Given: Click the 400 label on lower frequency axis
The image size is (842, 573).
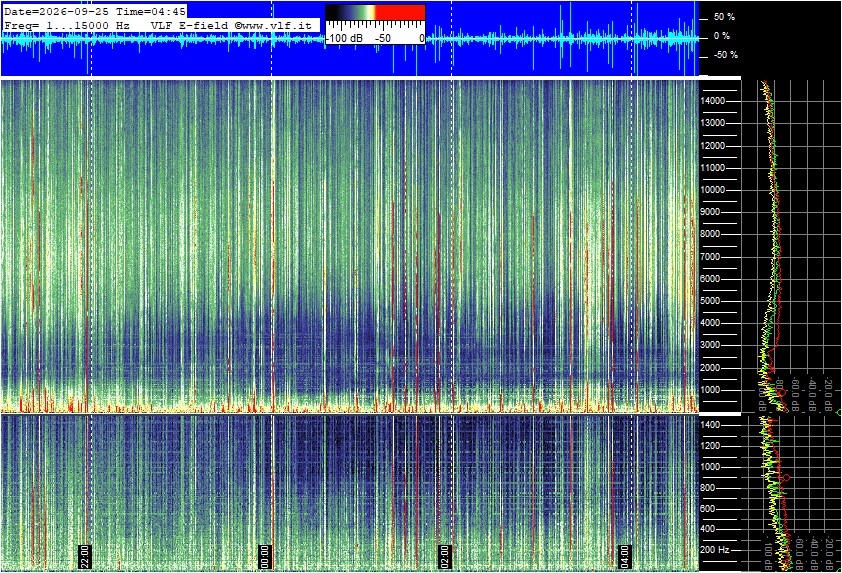Looking at the screenshot, I should click(708, 529).
